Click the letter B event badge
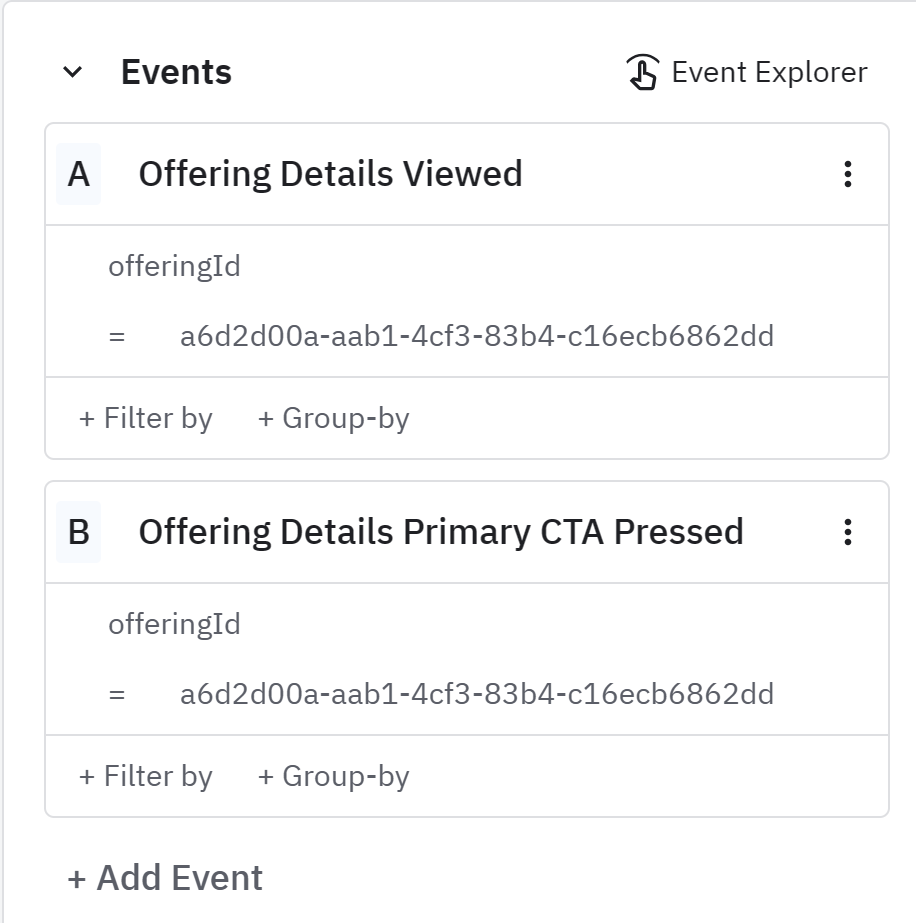Screen dimensions: 916x923 [78, 532]
